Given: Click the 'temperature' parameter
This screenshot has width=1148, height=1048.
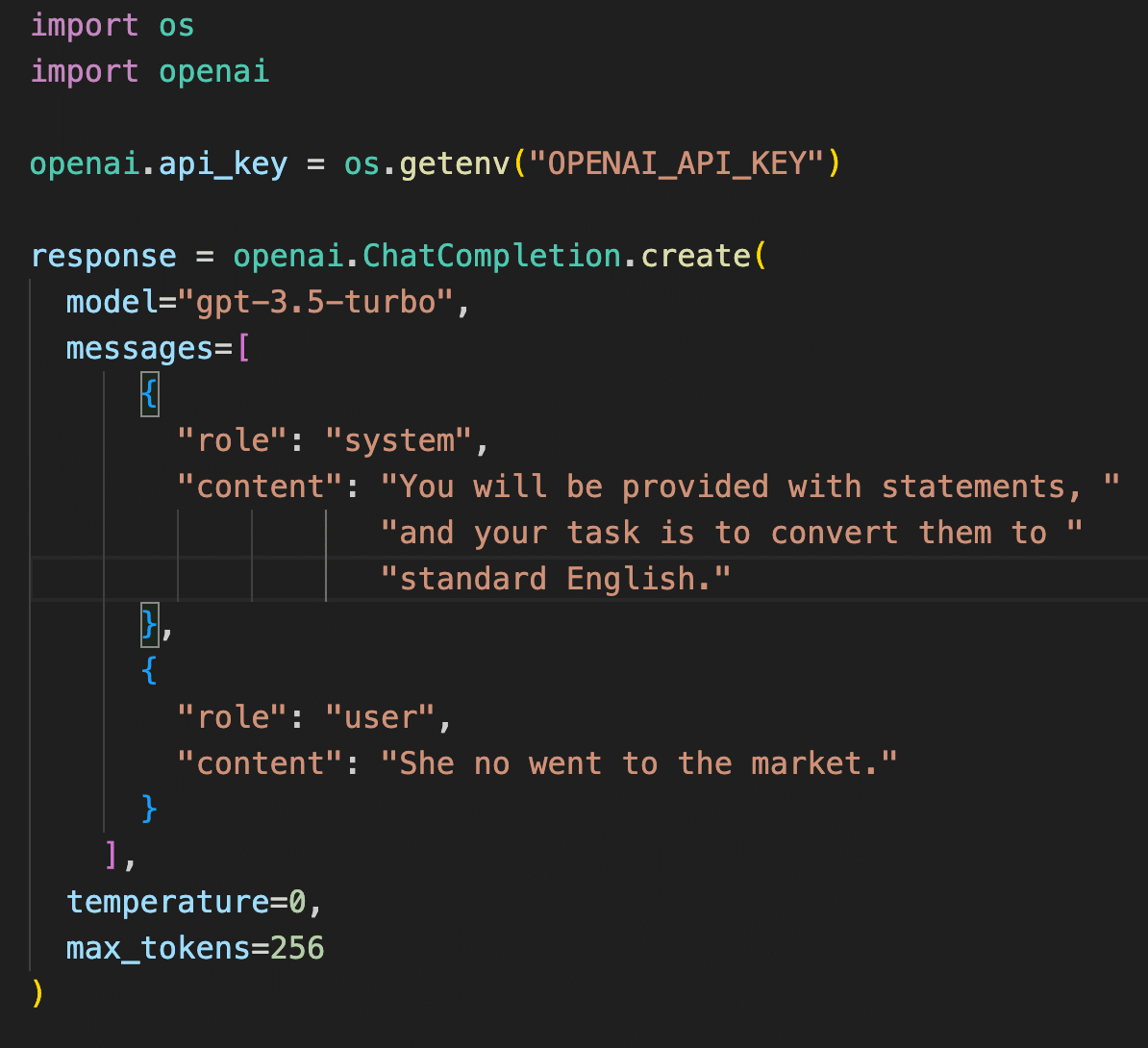Looking at the screenshot, I should pyautogui.click(x=167, y=902).
